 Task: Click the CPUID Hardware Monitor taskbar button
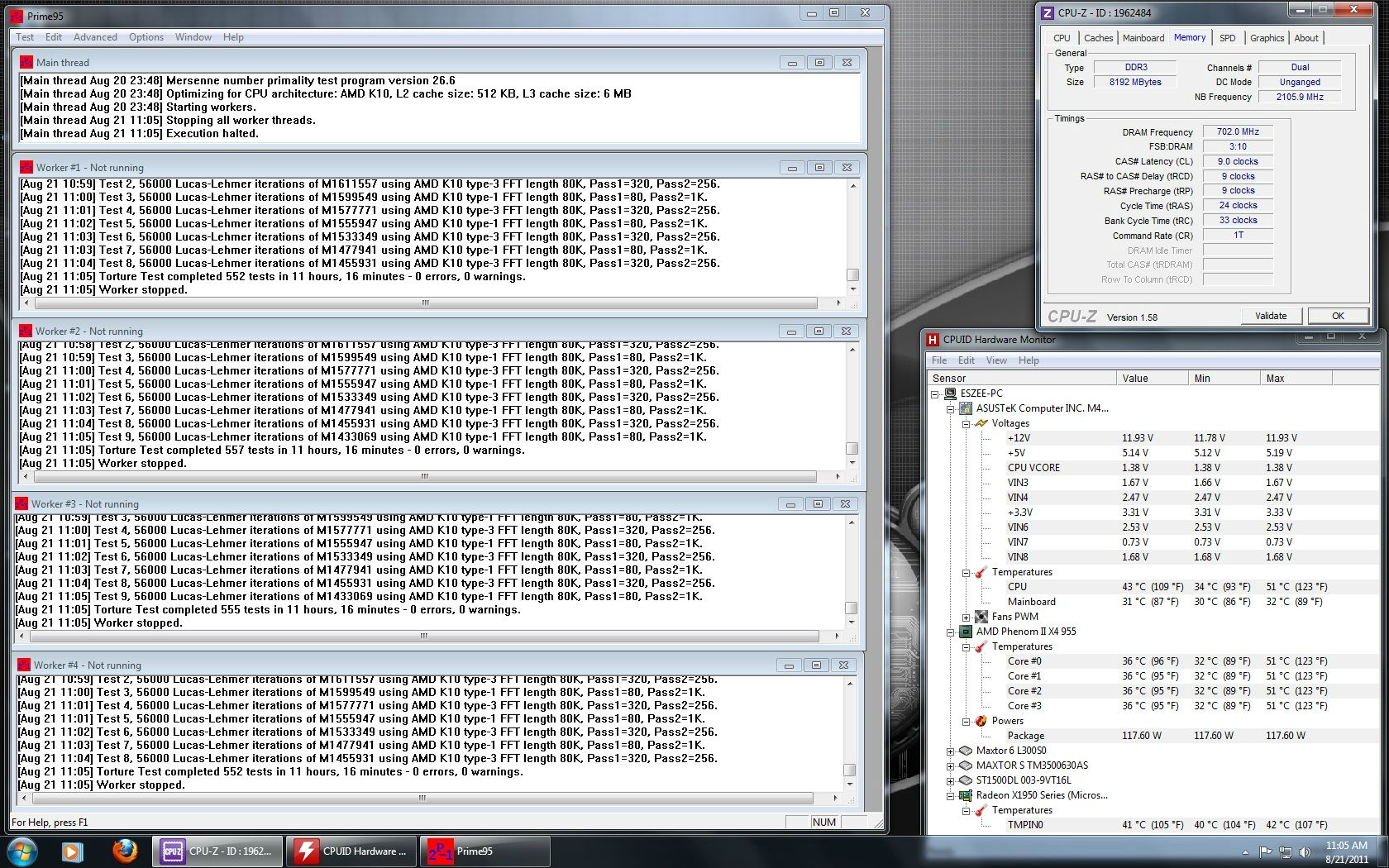point(352,851)
